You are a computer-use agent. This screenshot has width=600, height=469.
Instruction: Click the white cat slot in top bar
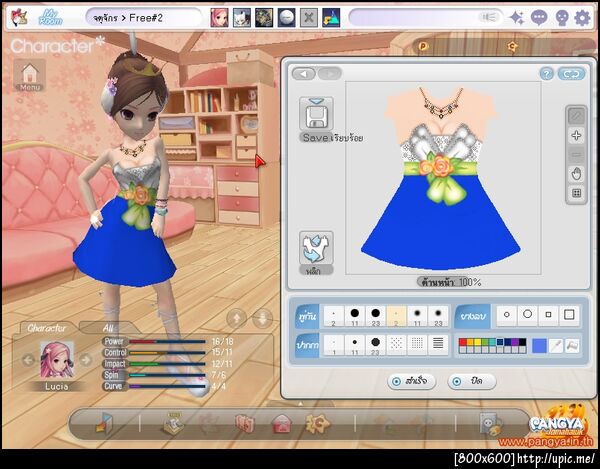pyautogui.click(x=242, y=18)
